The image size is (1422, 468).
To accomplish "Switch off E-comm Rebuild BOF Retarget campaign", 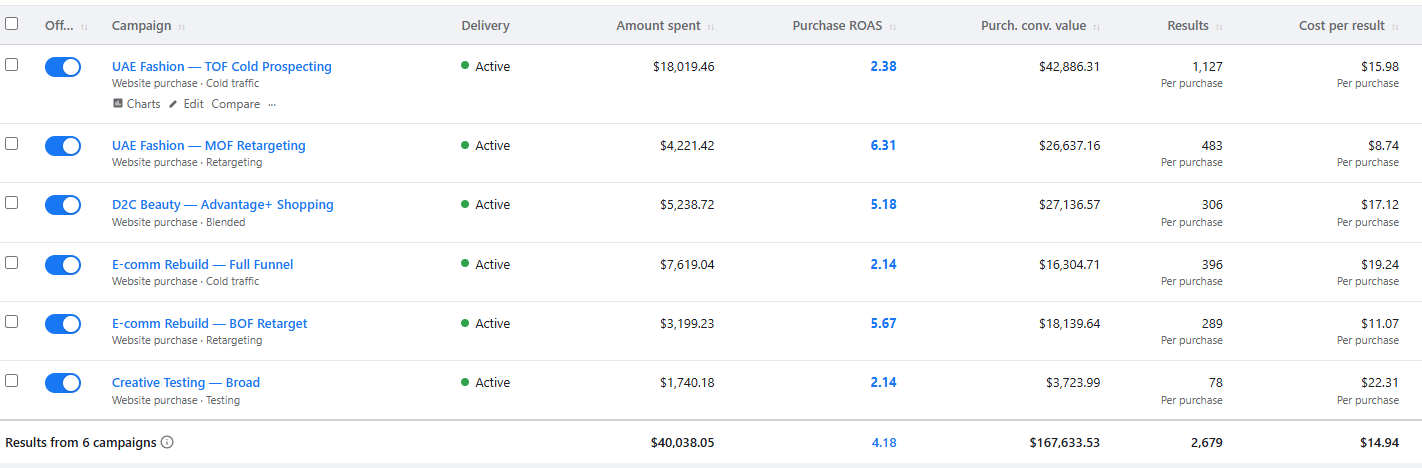I will click(x=63, y=324).
